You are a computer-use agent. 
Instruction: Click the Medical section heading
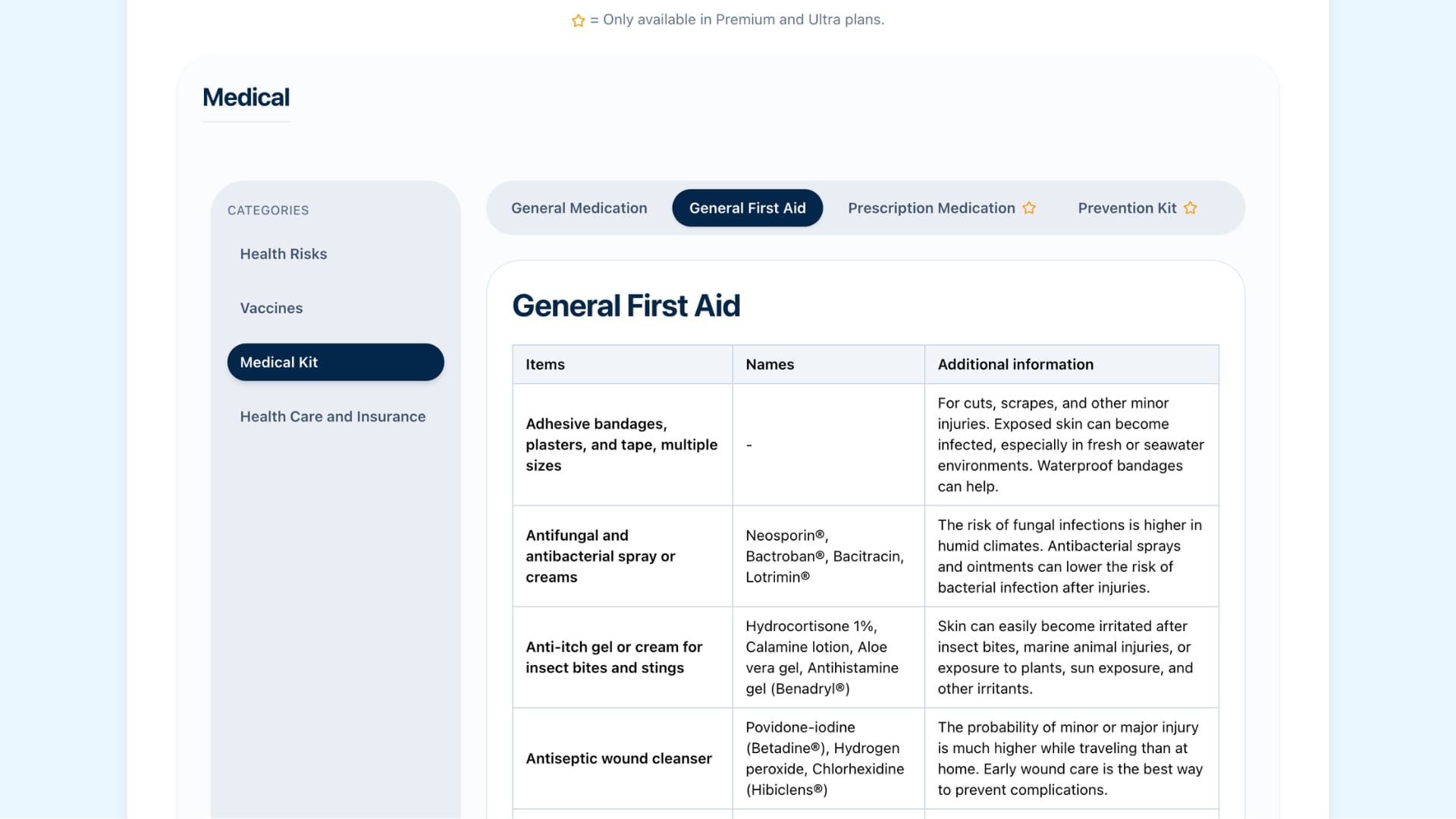246,97
